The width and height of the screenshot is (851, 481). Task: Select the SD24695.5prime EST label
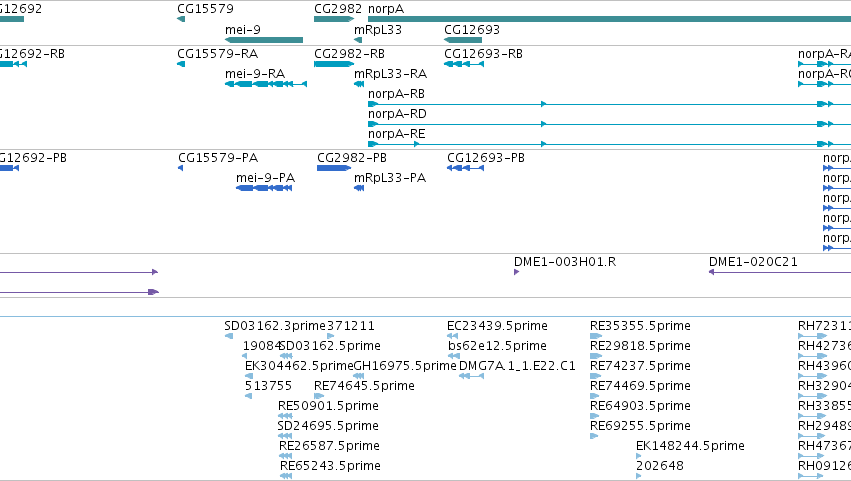328,426
